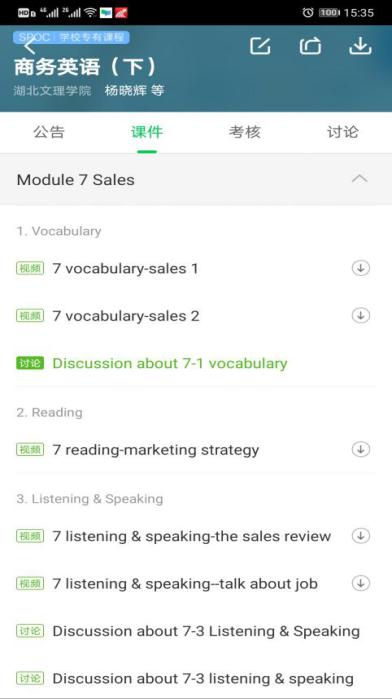Tap the header download-all icon
Viewport: 392px width, 699px height.
click(x=360, y=45)
